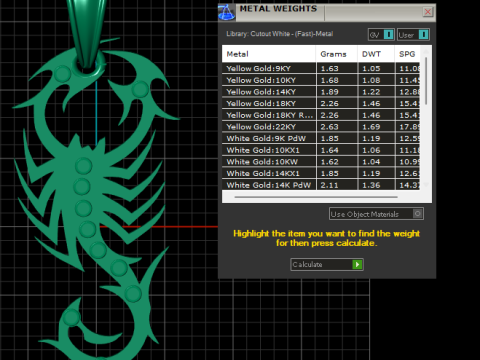Select the White Gold:9K PdW row
The height and width of the screenshot is (360, 480).
(321, 138)
